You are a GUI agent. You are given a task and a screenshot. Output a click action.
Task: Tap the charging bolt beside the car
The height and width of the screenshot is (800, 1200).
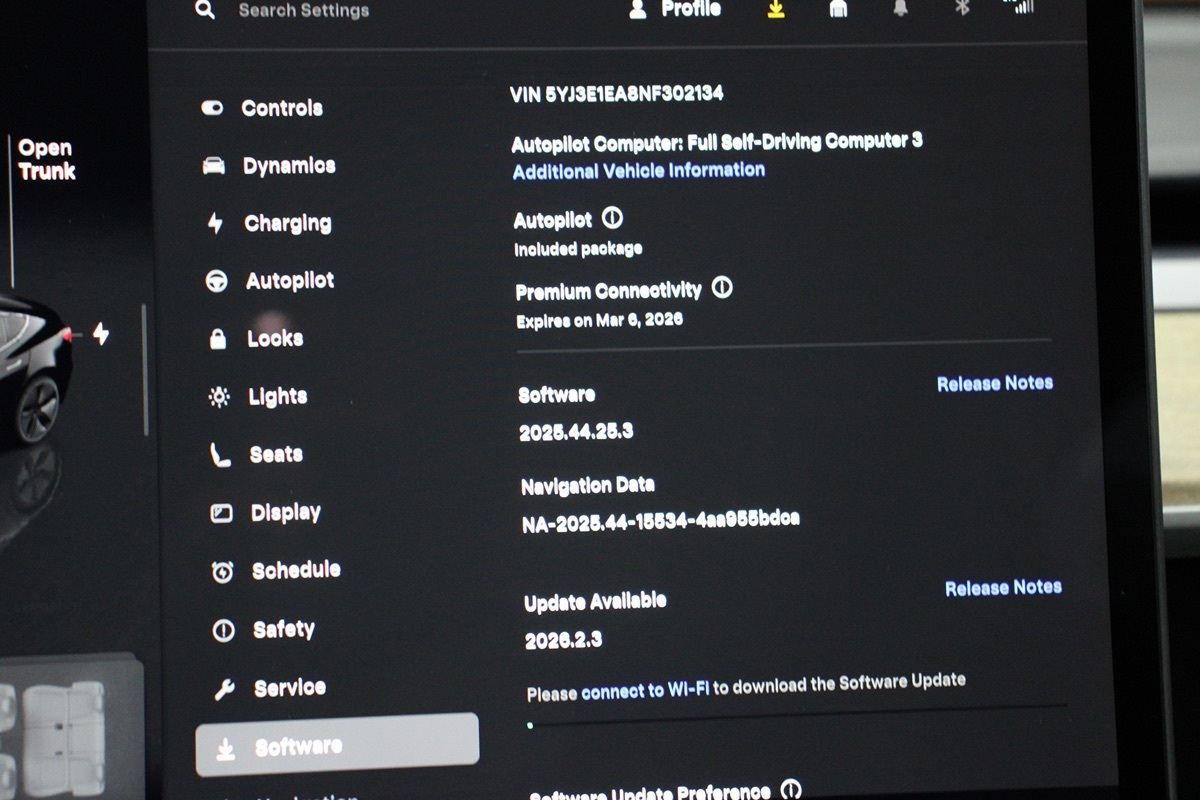(101, 334)
